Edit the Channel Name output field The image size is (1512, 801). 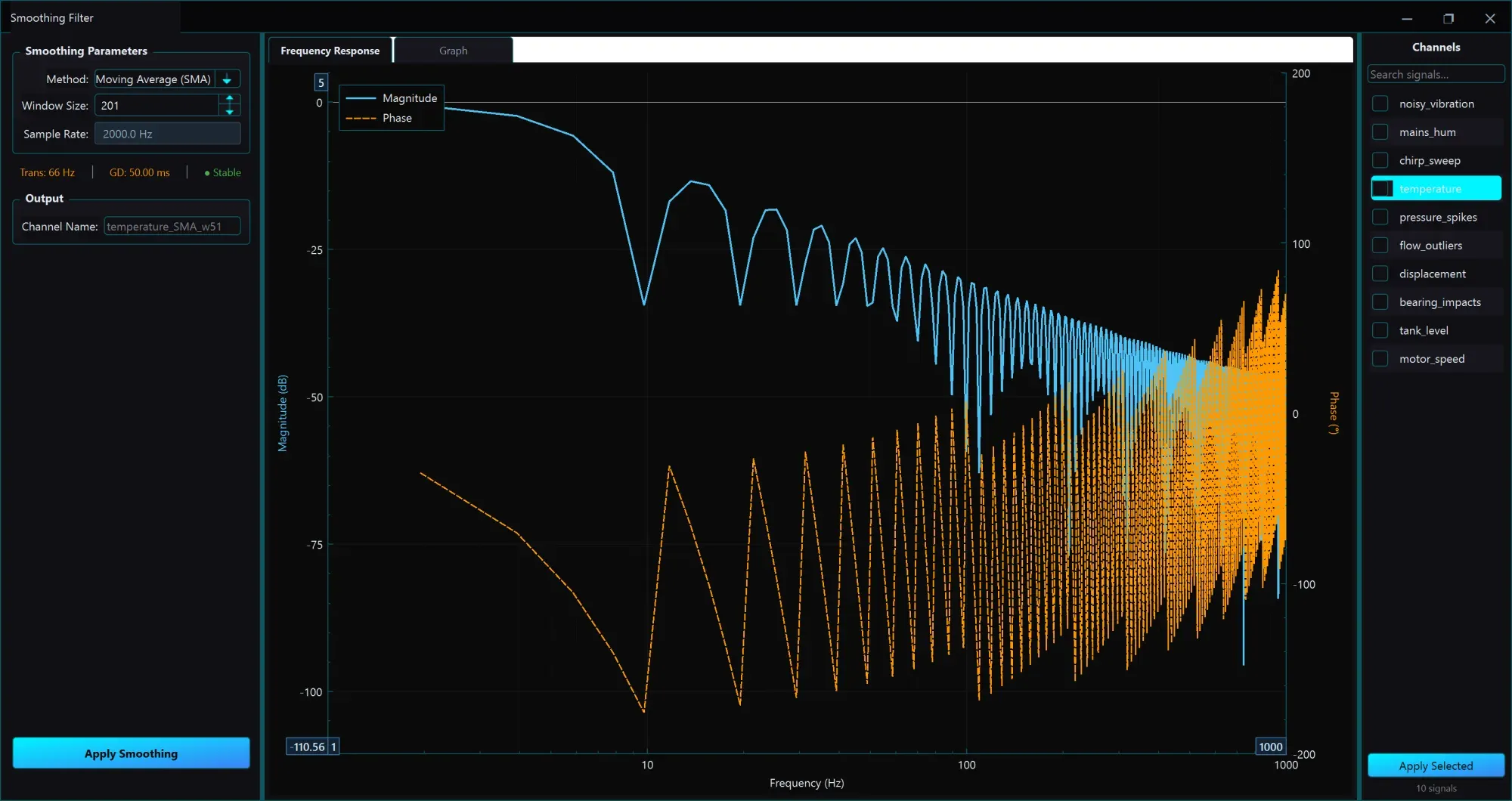pyautogui.click(x=172, y=227)
